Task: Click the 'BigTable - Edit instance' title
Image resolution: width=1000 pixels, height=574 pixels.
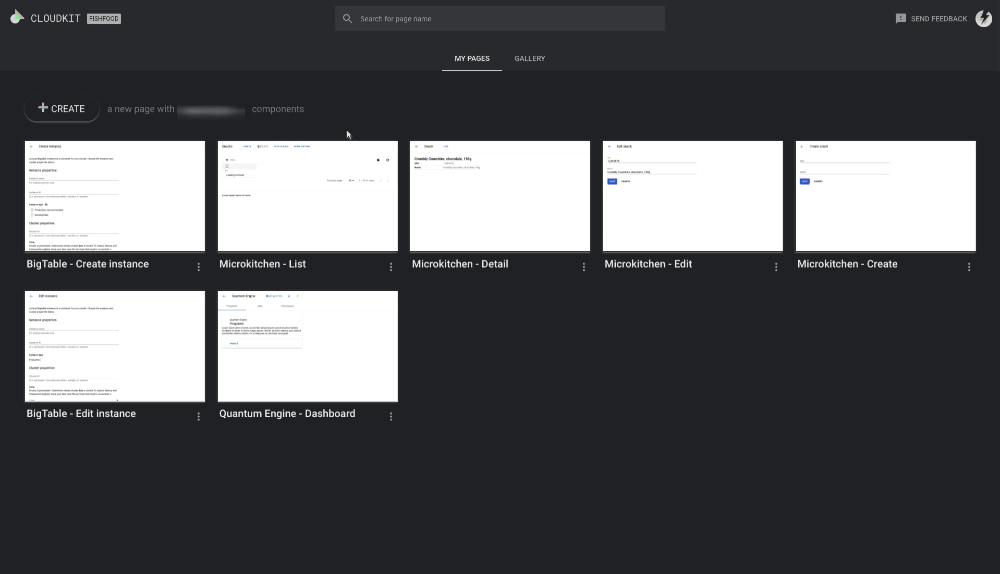Action: (81, 413)
